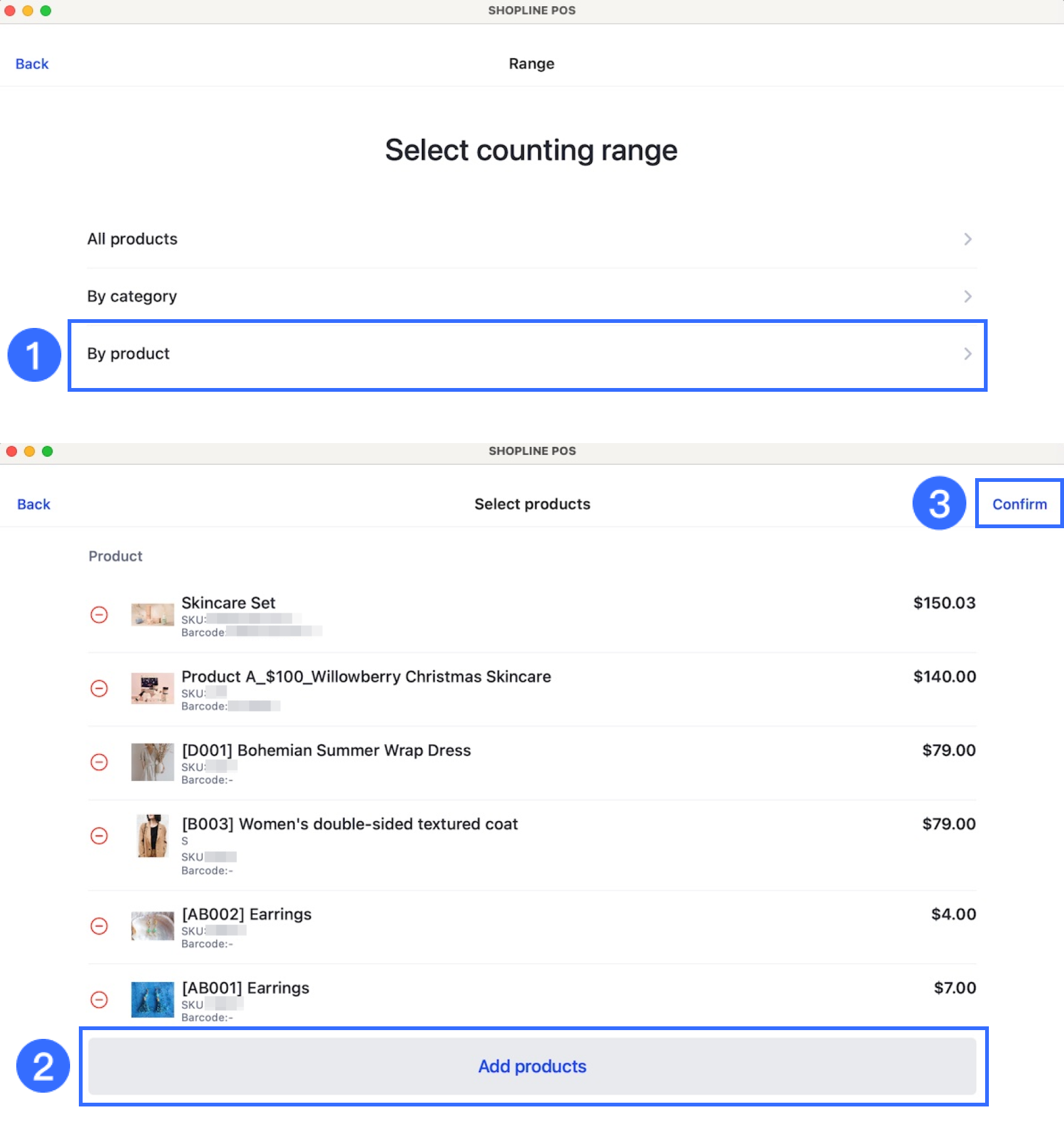Go Back from the Range screen
The width and height of the screenshot is (1064, 1134).
(32, 64)
